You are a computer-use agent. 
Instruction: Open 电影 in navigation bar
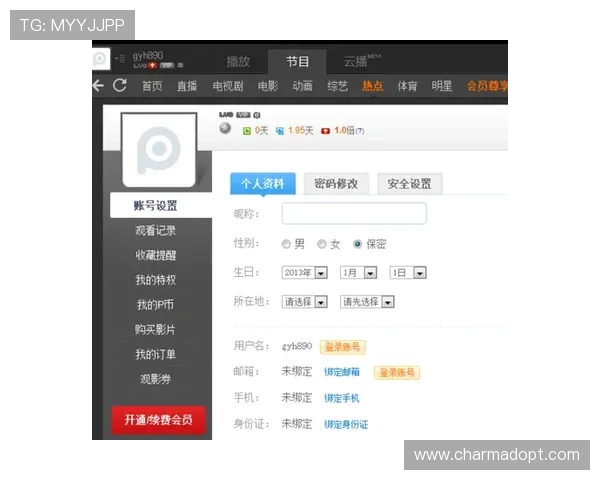pyautogui.click(x=268, y=86)
